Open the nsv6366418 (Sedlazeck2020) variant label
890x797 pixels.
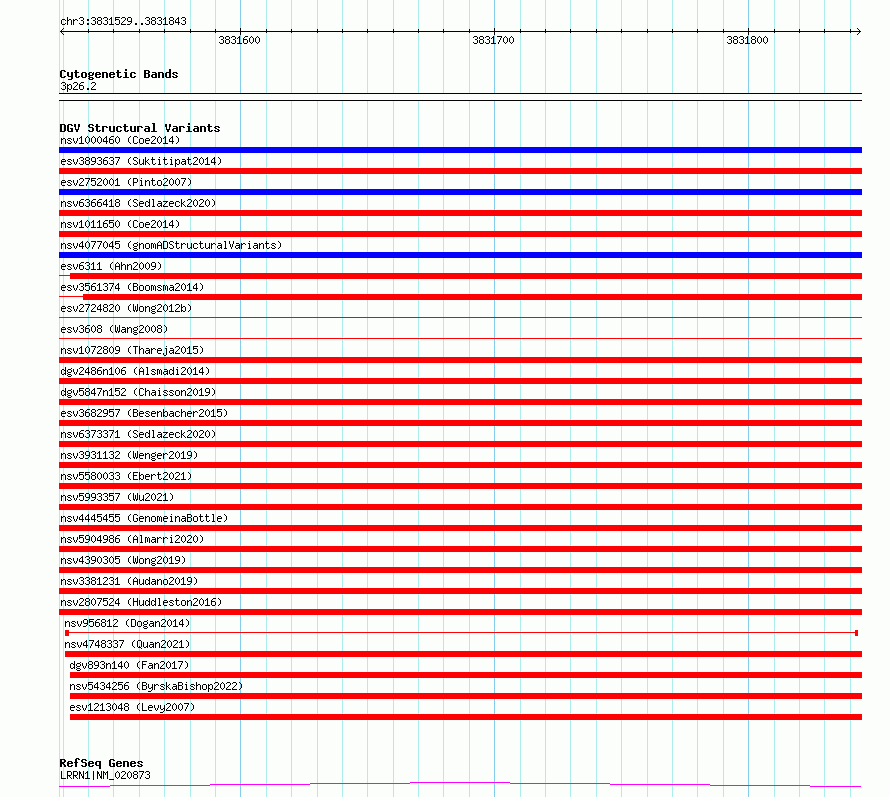click(138, 203)
